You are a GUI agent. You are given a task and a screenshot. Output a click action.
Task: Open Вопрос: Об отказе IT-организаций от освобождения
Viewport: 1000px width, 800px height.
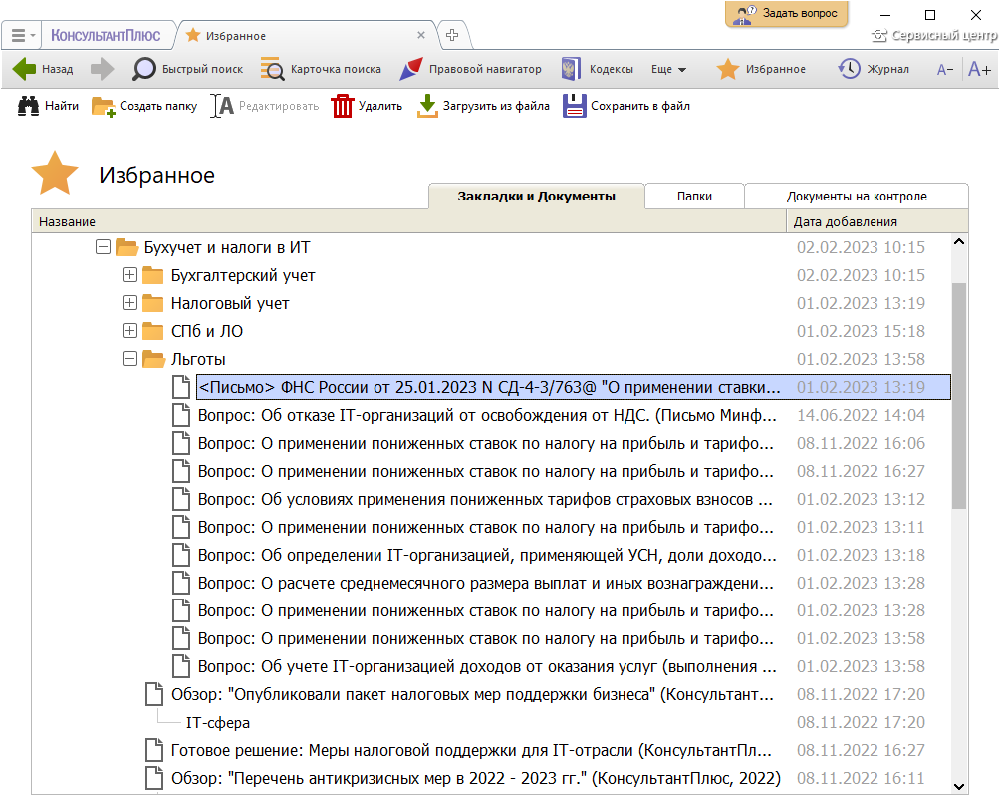(x=487, y=415)
